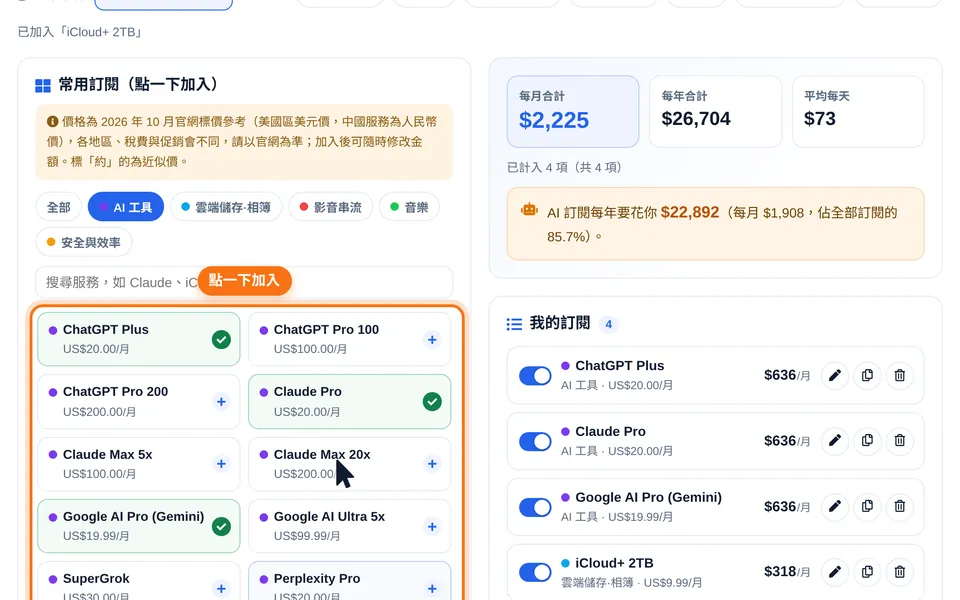Viewport: 960px width, 600px height.
Task: Select the 每年合計 total card
Action: pos(715,111)
